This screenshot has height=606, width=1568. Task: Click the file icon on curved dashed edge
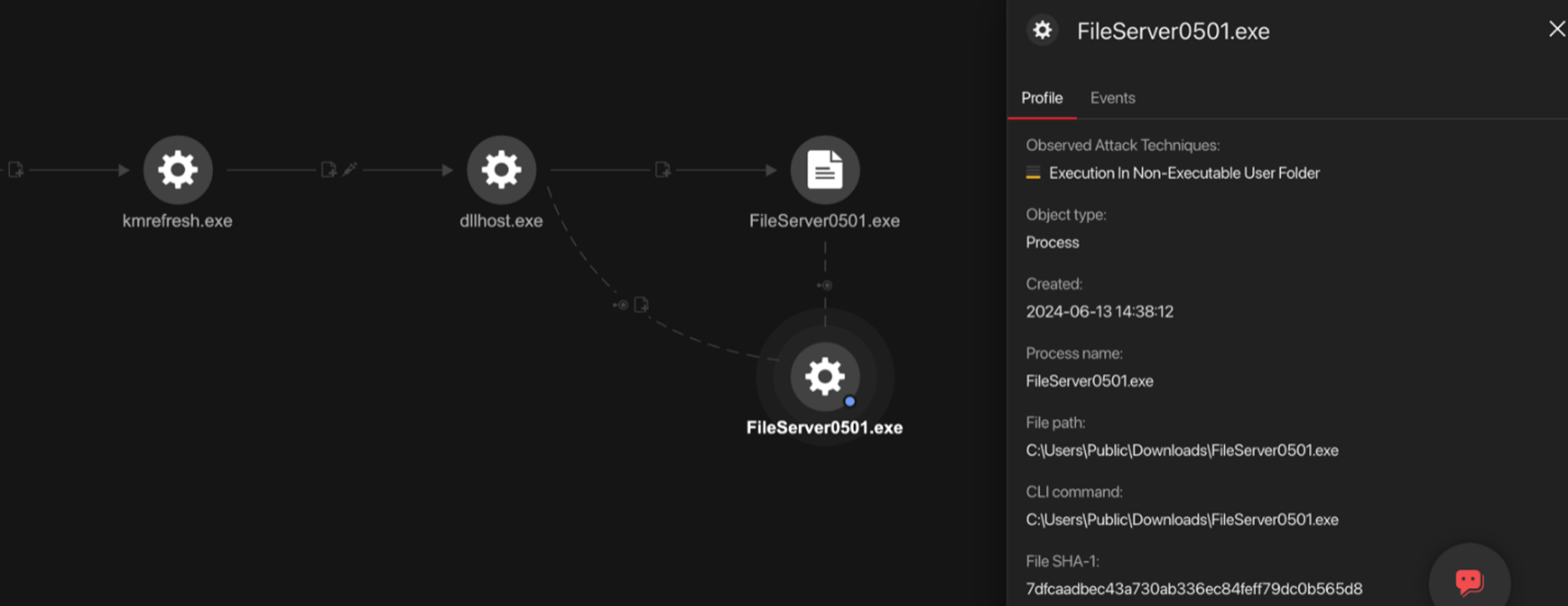pyautogui.click(x=642, y=304)
